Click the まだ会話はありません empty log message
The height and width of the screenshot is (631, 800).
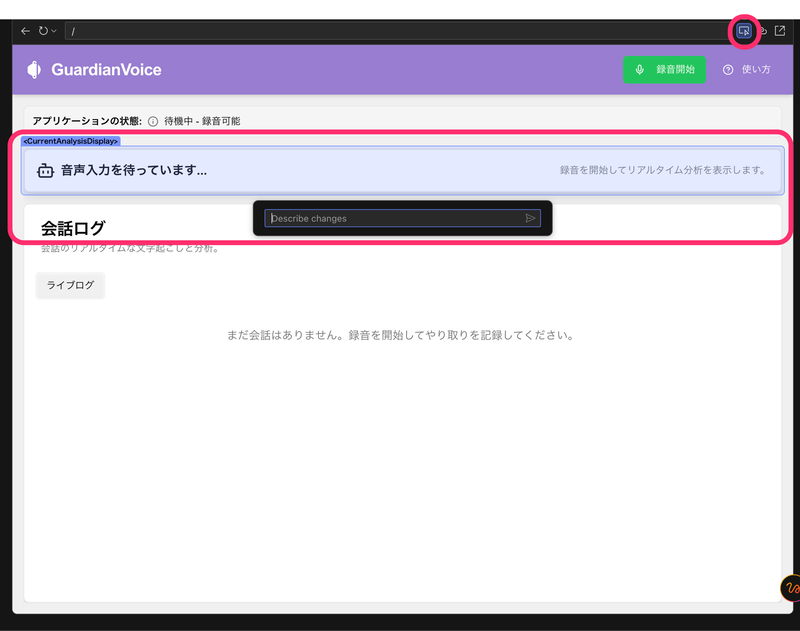[x=401, y=335]
